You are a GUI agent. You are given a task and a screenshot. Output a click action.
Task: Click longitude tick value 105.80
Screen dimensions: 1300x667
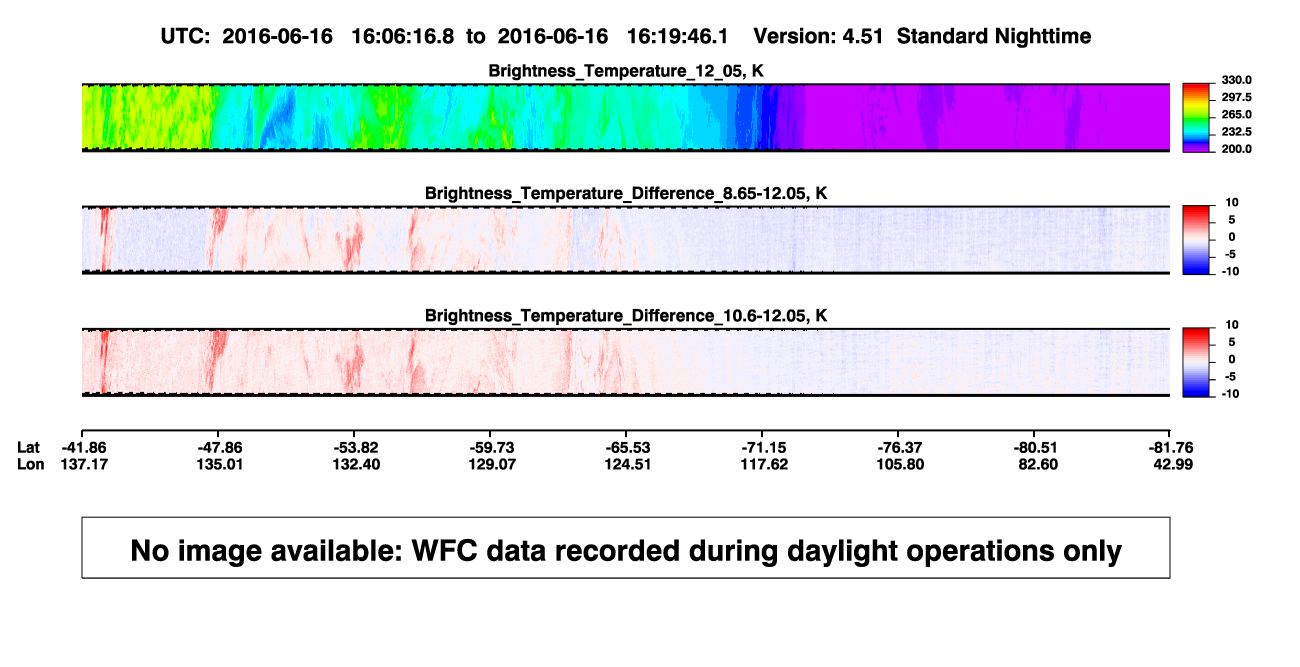(898, 464)
